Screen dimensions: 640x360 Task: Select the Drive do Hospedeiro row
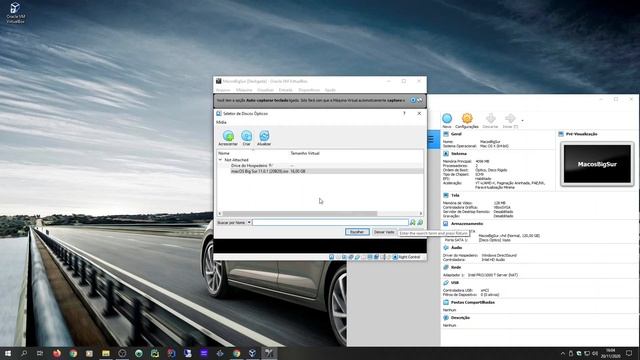click(320, 166)
